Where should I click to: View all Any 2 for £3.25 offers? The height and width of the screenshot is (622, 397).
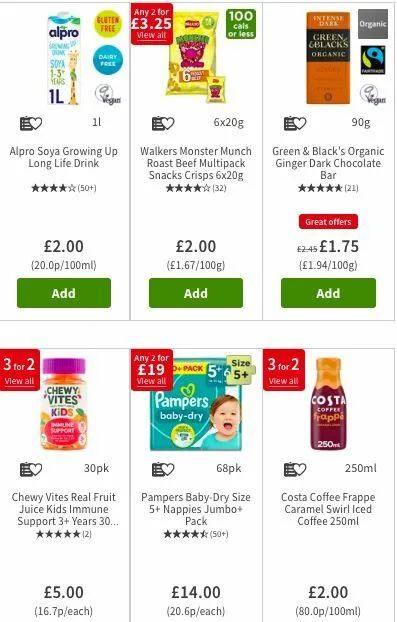pyautogui.click(x=152, y=35)
